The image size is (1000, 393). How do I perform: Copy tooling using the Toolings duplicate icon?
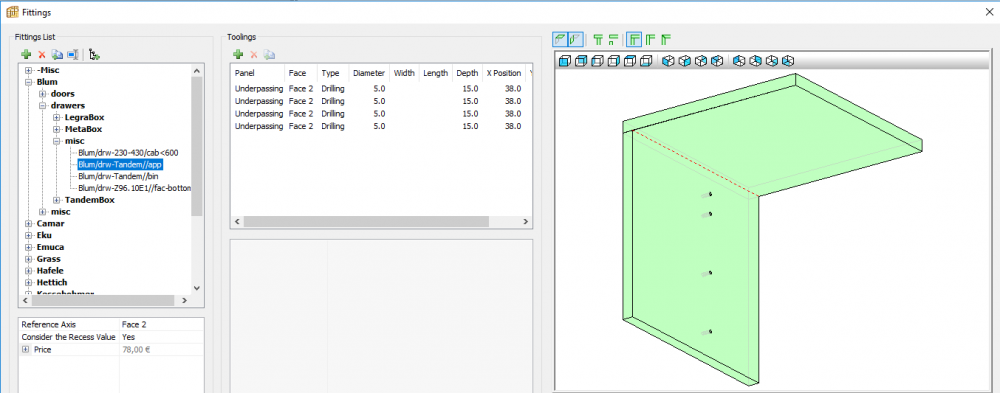(269, 56)
